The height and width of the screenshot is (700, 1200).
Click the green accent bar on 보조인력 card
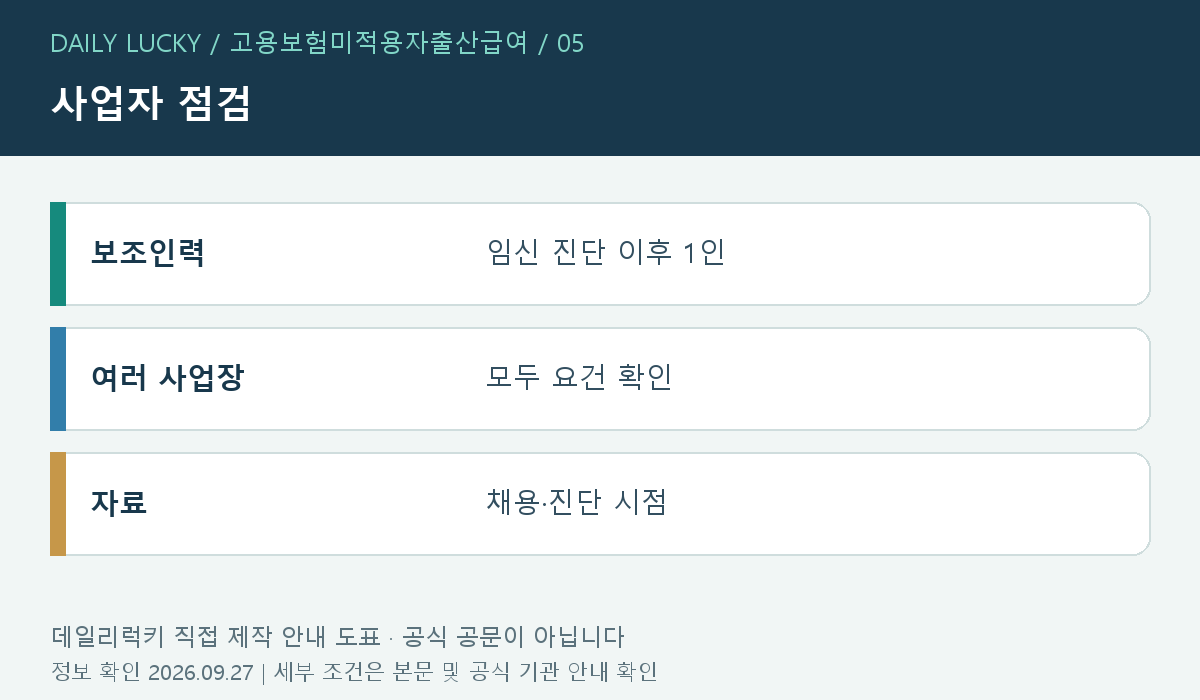pyautogui.click(x=58, y=254)
